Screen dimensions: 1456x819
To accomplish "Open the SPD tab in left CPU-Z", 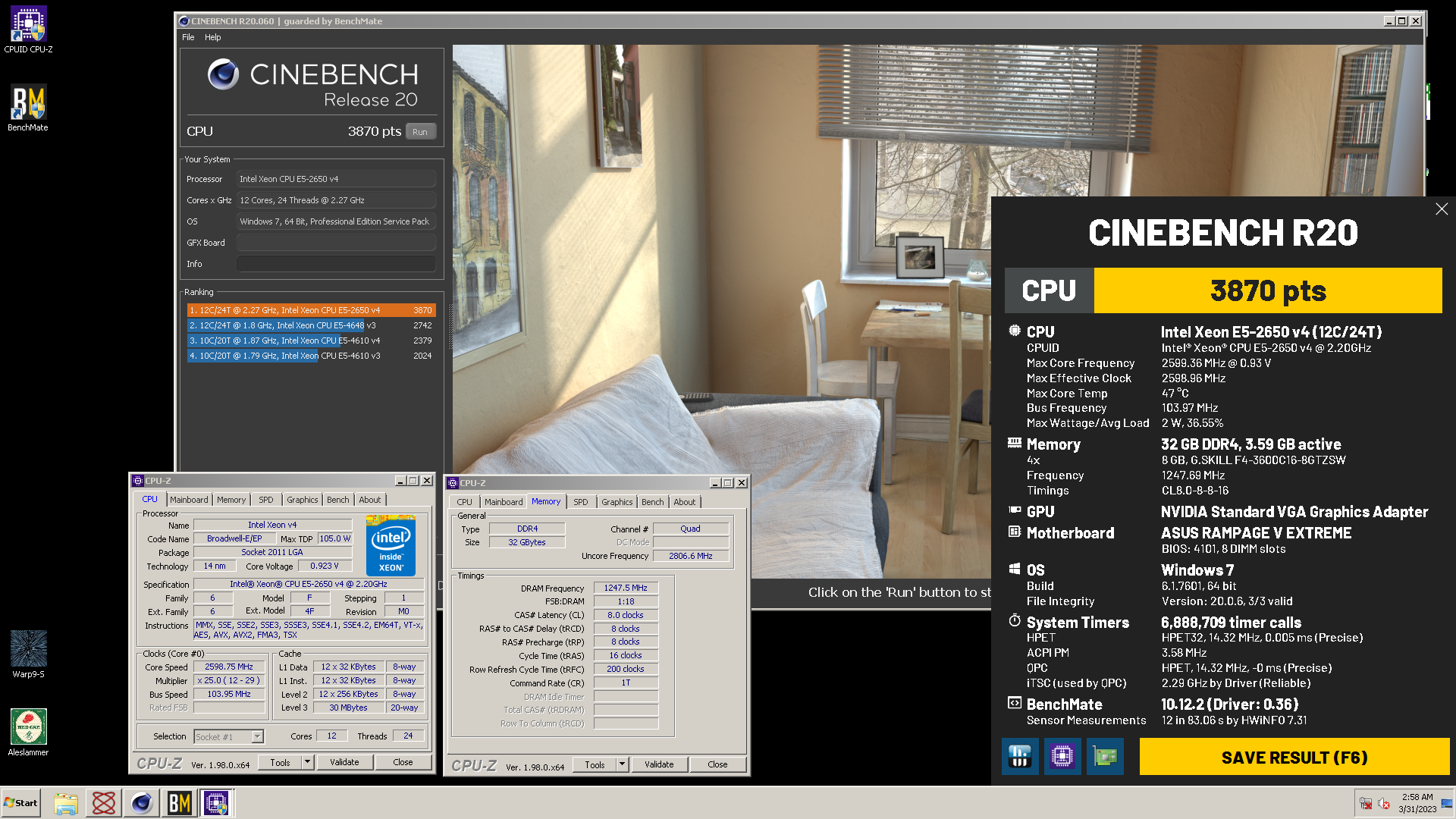I will pos(266,500).
